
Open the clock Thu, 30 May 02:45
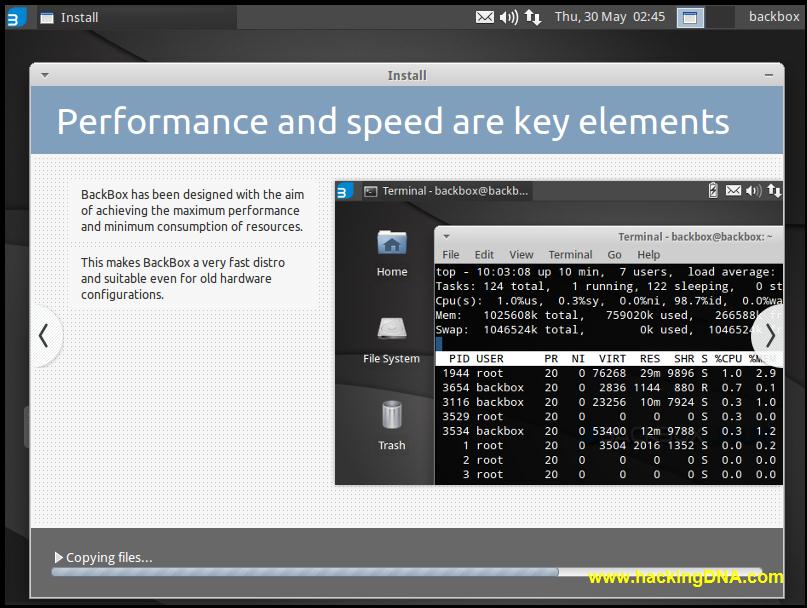(609, 17)
